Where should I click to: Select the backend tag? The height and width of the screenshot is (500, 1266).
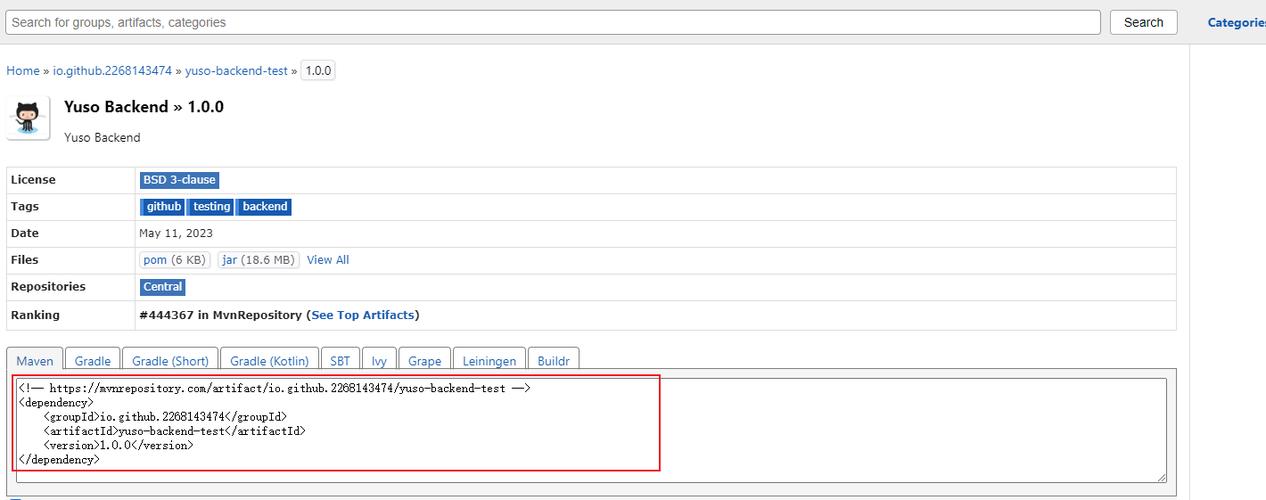coord(265,207)
